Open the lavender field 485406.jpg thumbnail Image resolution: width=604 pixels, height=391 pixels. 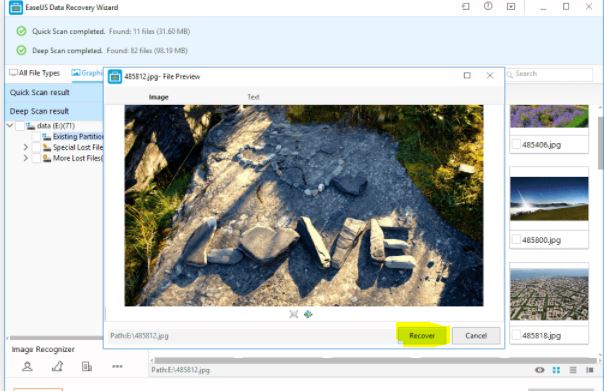click(549, 116)
